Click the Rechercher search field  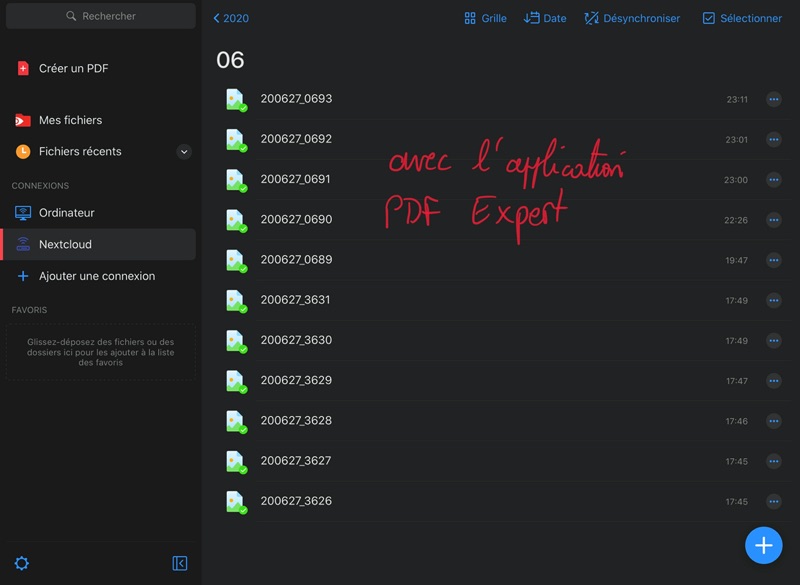pos(100,16)
